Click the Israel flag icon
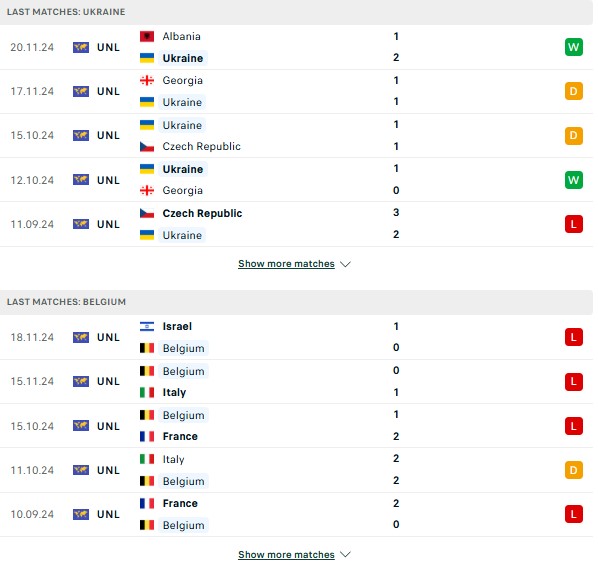598x570 pixels. [x=147, y=326]
